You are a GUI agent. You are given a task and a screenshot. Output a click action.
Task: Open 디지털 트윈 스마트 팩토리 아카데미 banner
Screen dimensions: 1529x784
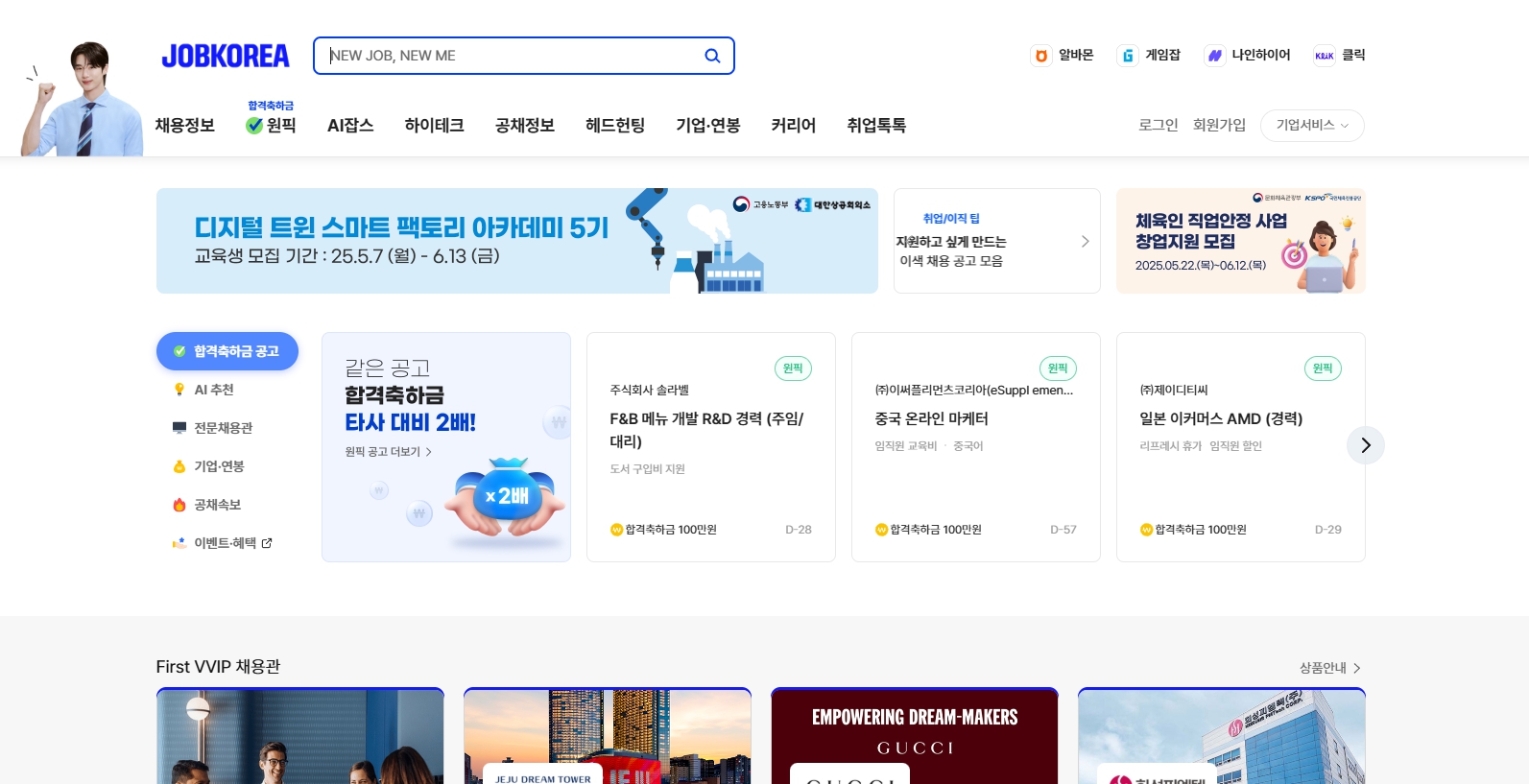(517, 241)
